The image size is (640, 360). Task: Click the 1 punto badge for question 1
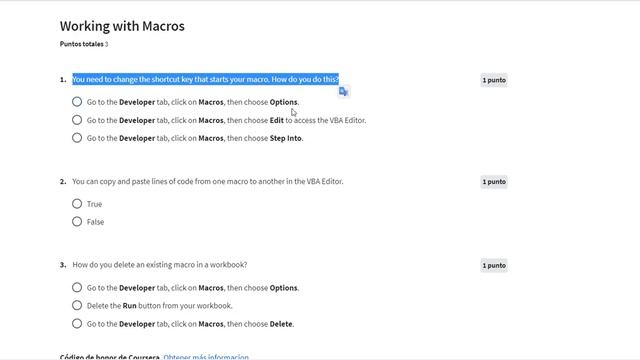[494, 80]
